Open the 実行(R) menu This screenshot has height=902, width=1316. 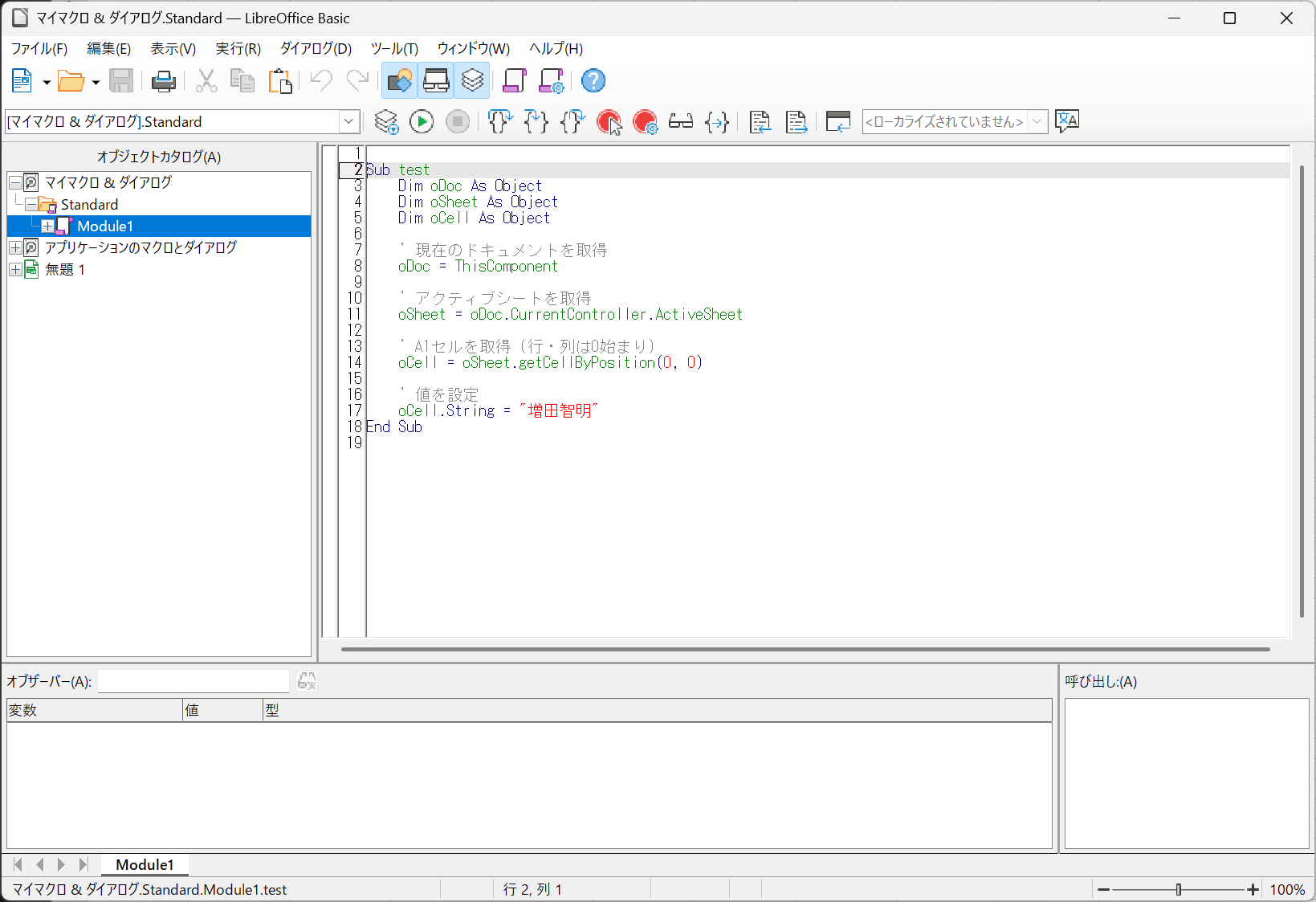238,49
